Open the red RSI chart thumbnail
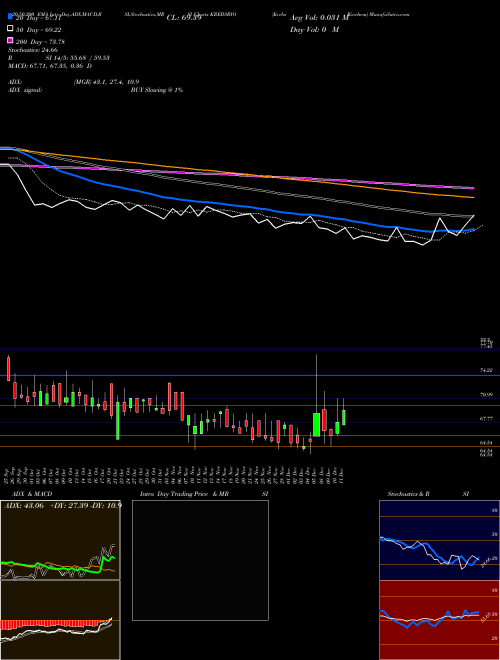The width and height of the screenshot is (500, 660). click(x=439, y=620)
